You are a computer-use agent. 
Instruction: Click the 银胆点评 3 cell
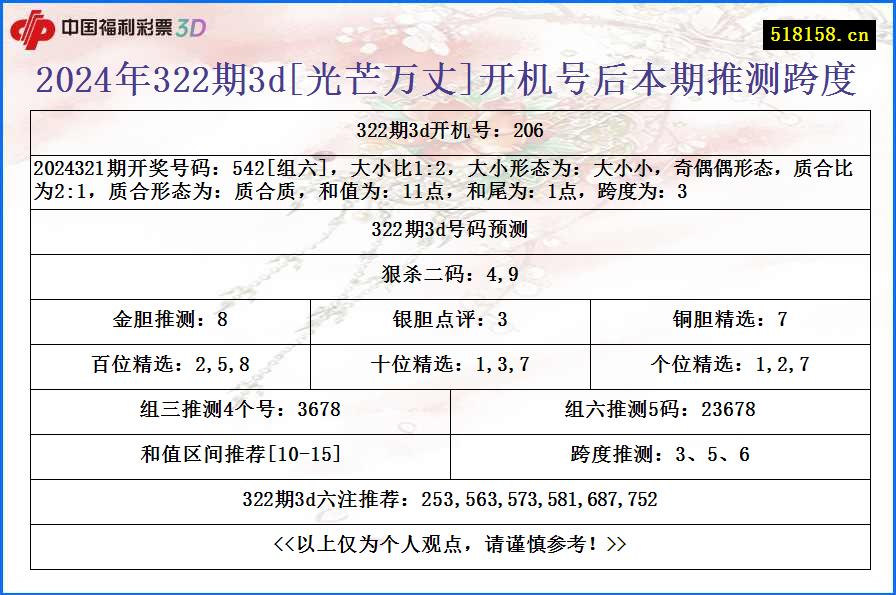[x=448, y=321]
